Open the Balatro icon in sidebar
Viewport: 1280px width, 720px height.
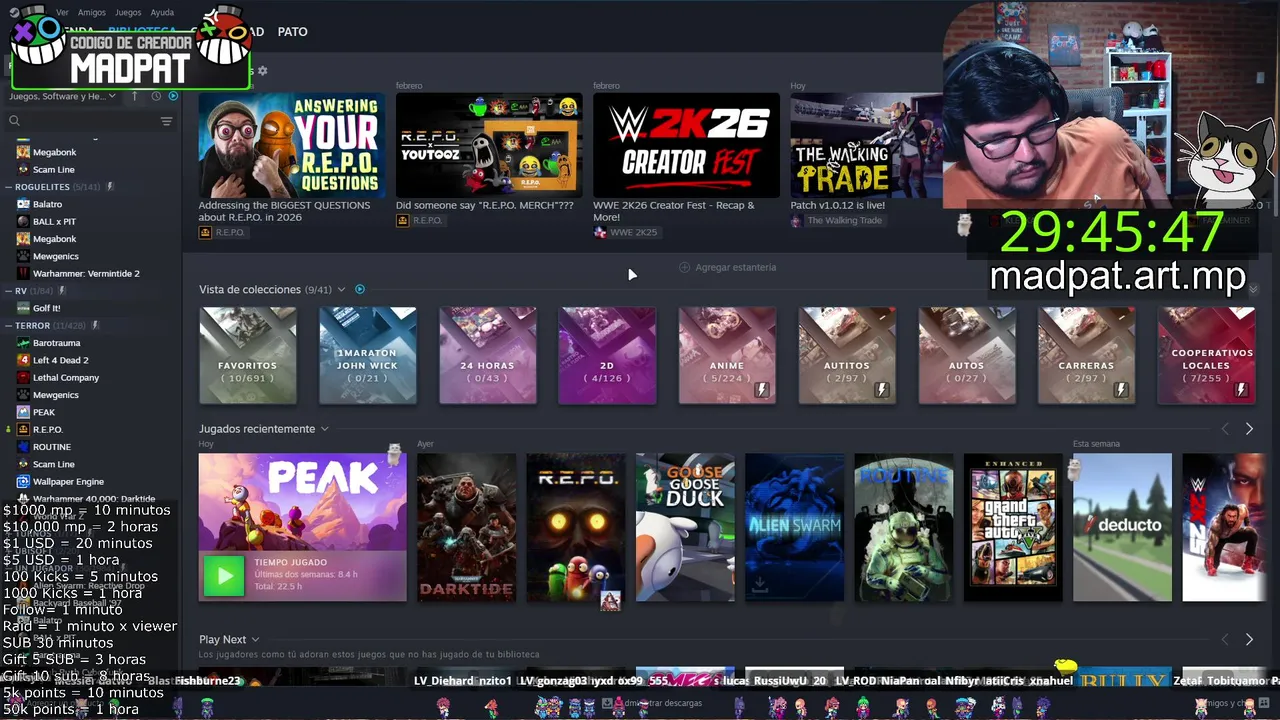(x=23, y=204)
